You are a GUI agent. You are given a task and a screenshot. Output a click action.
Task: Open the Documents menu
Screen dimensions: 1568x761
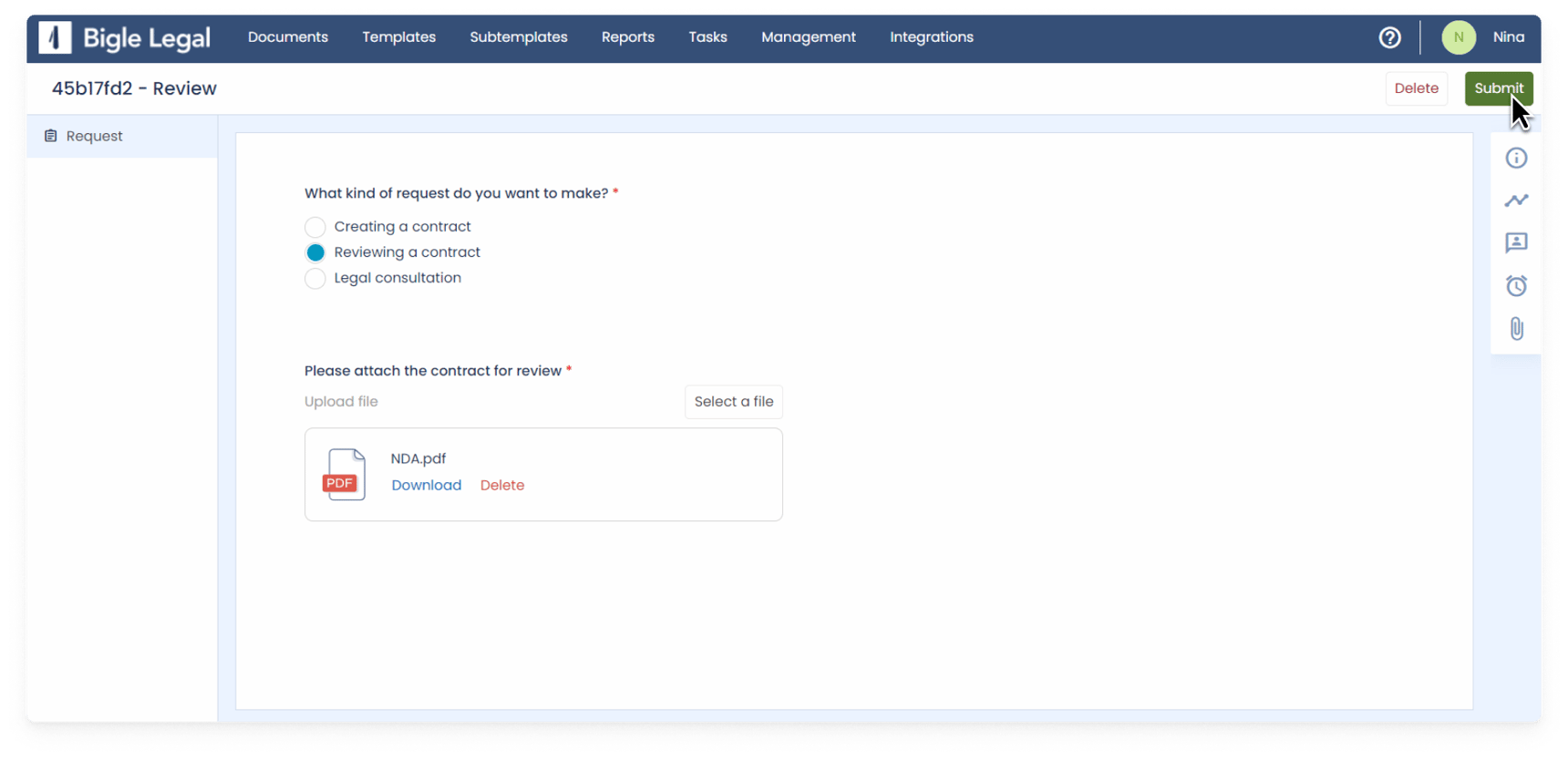288,37
